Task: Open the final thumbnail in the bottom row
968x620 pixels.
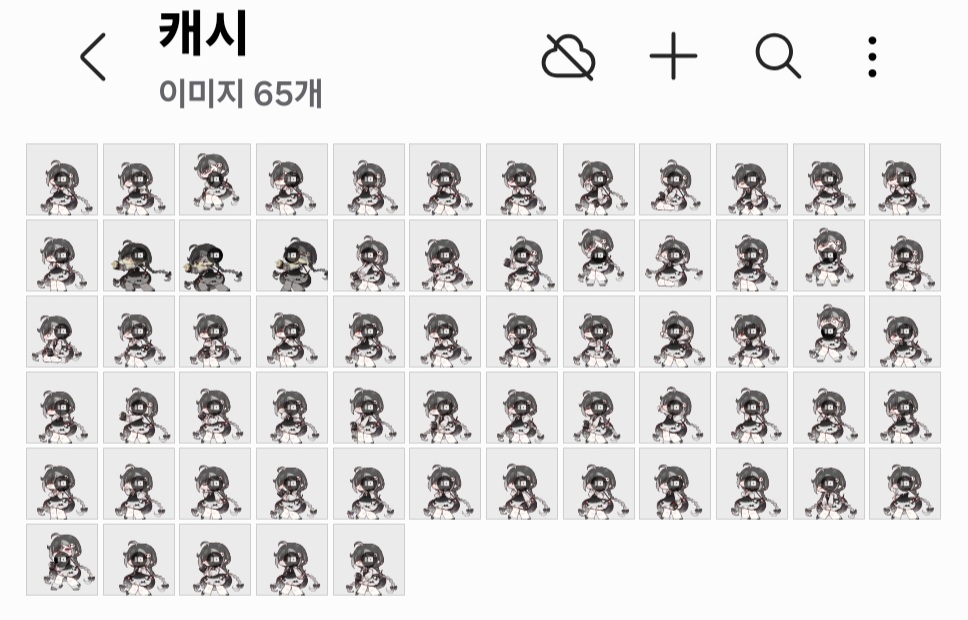Action: (x=369, y=560)
